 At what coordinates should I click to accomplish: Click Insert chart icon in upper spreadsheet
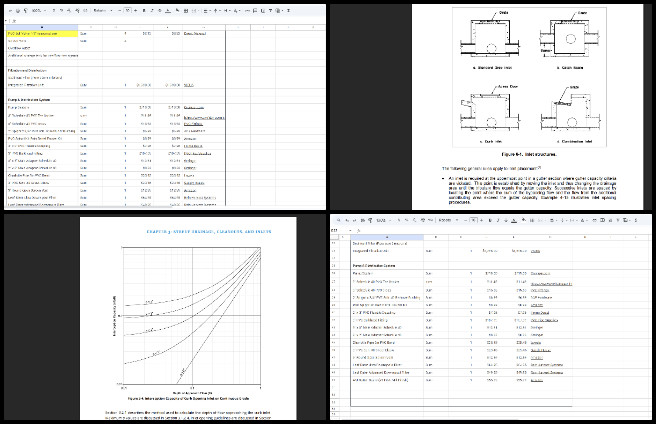(x=263, y=10)
